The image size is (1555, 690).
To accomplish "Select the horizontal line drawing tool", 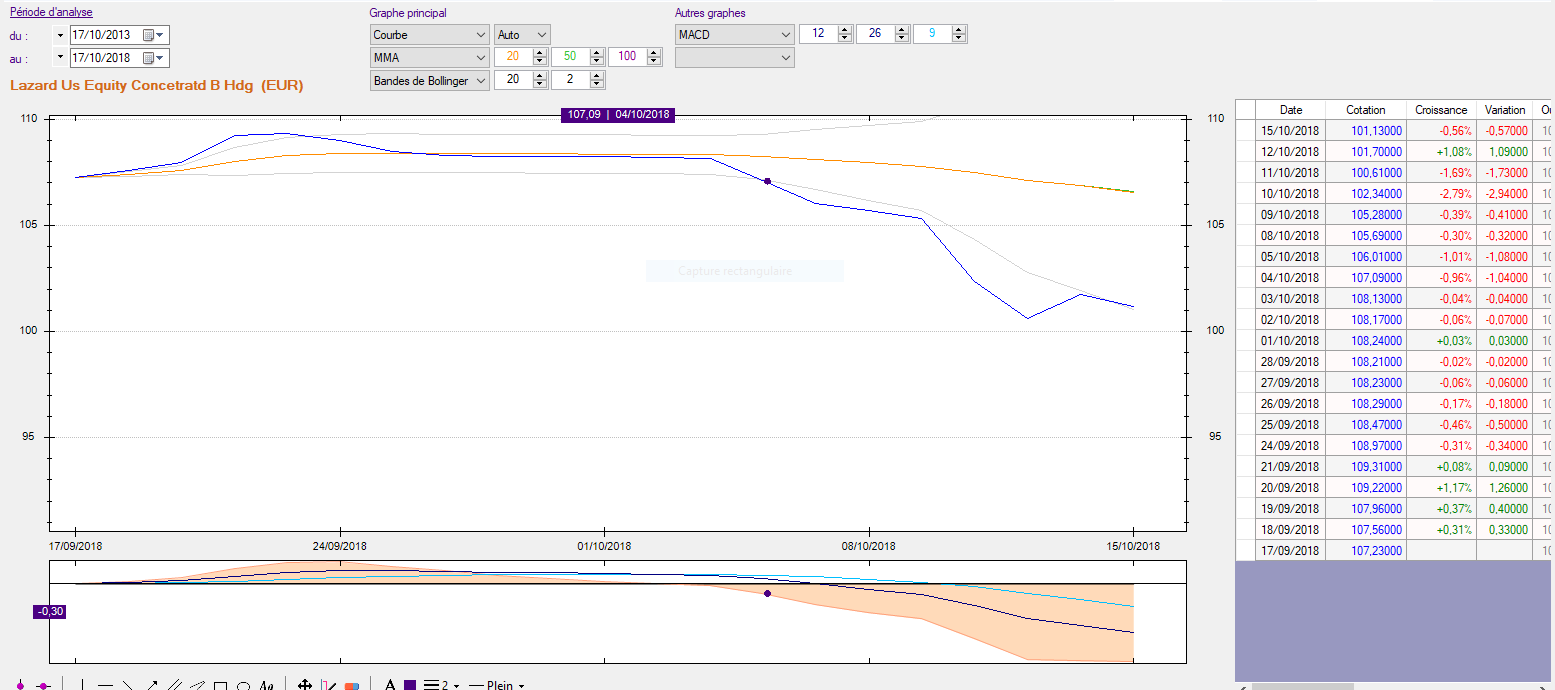I will click(x=104, y=685).
